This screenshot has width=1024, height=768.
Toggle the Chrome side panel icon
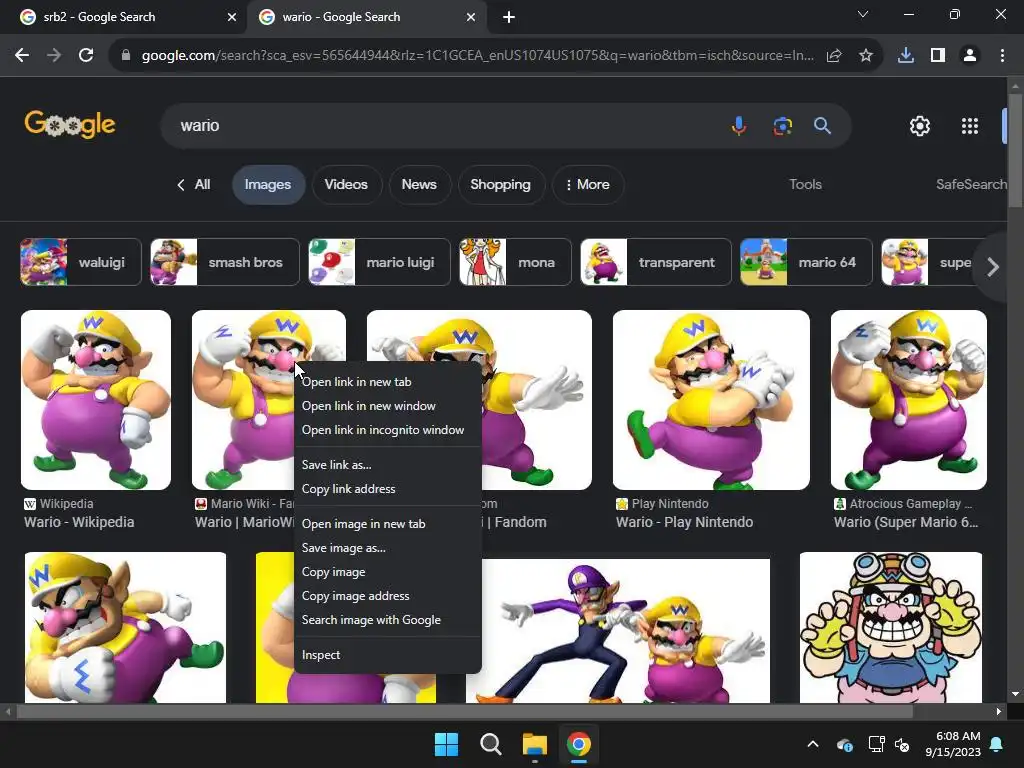coord(938,56)
